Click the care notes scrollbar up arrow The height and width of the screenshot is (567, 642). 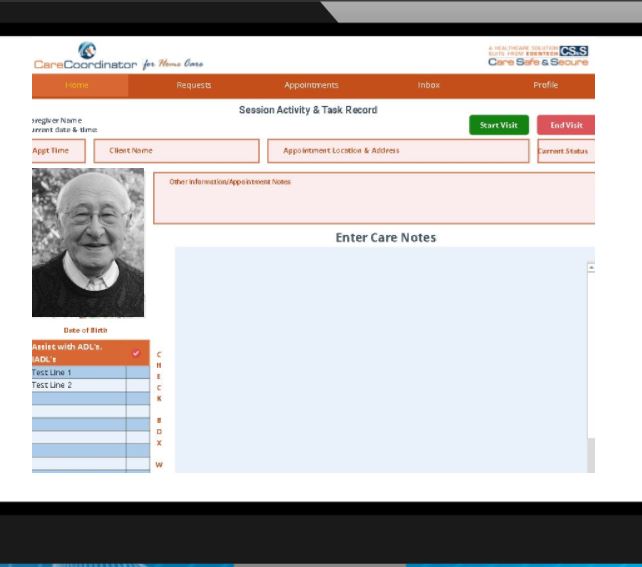pos(591,268)
